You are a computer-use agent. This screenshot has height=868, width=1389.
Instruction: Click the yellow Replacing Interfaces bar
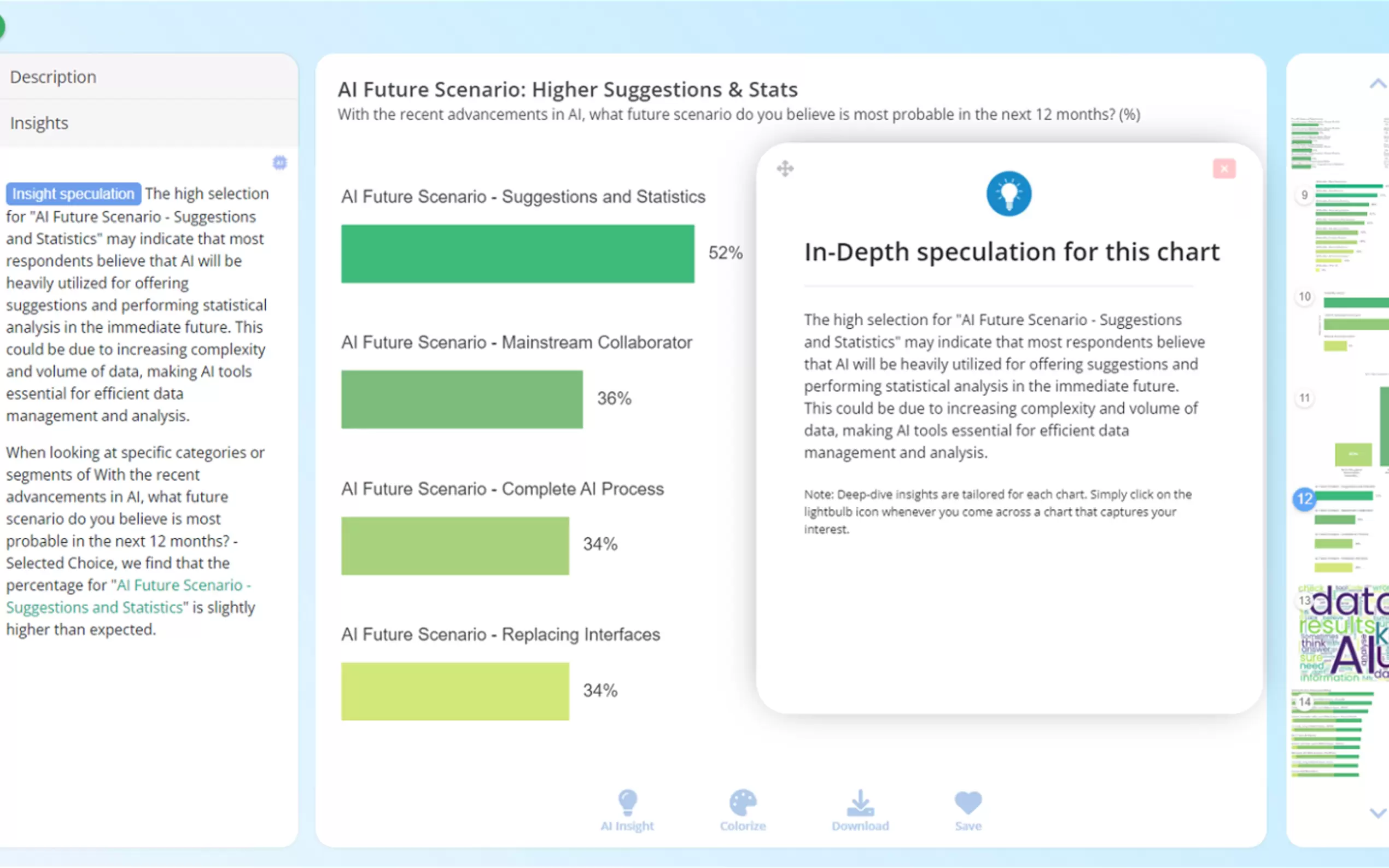pyautogui.click(x=455, y=691)
